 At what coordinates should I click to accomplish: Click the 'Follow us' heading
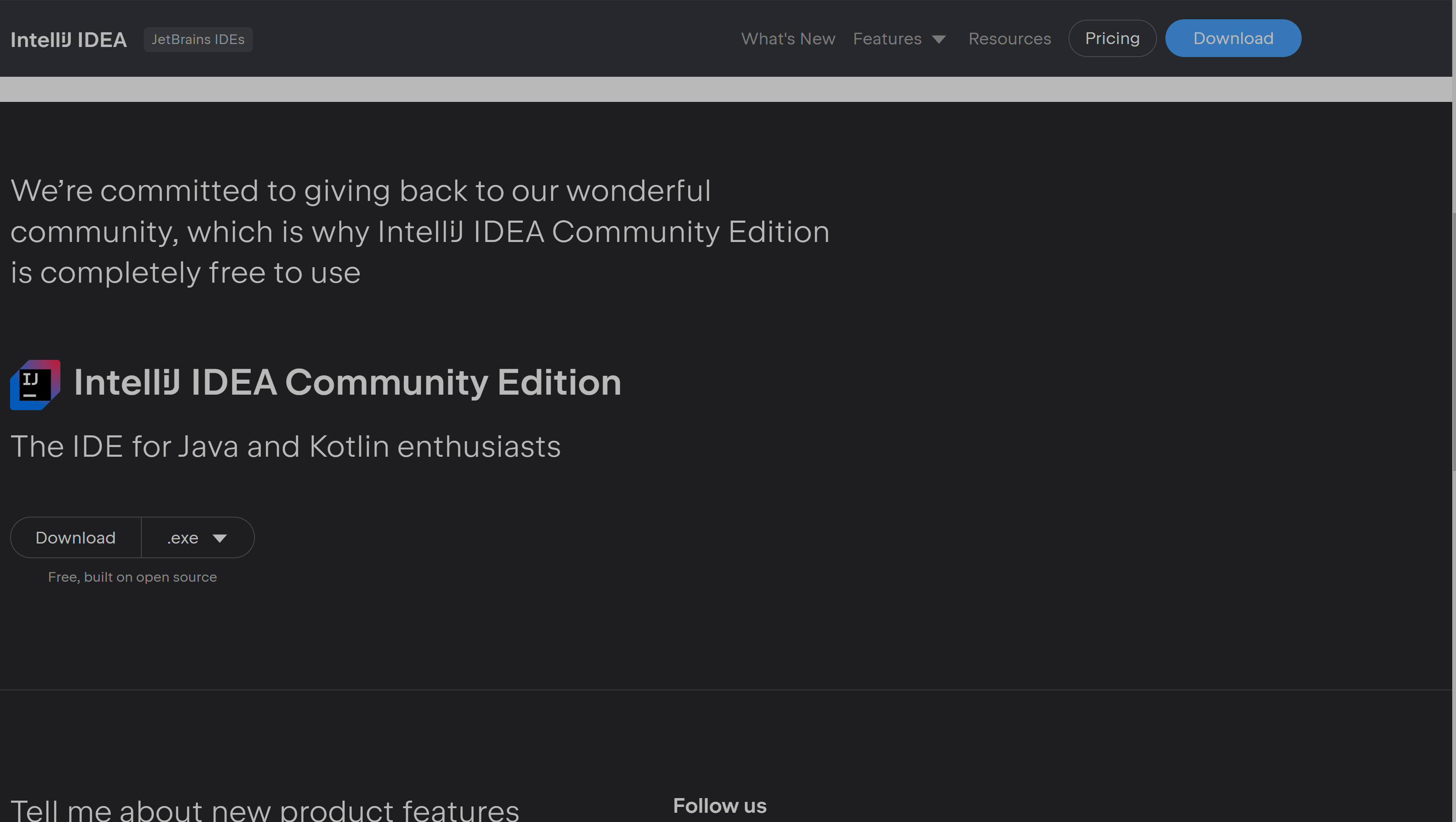point(720,806)
